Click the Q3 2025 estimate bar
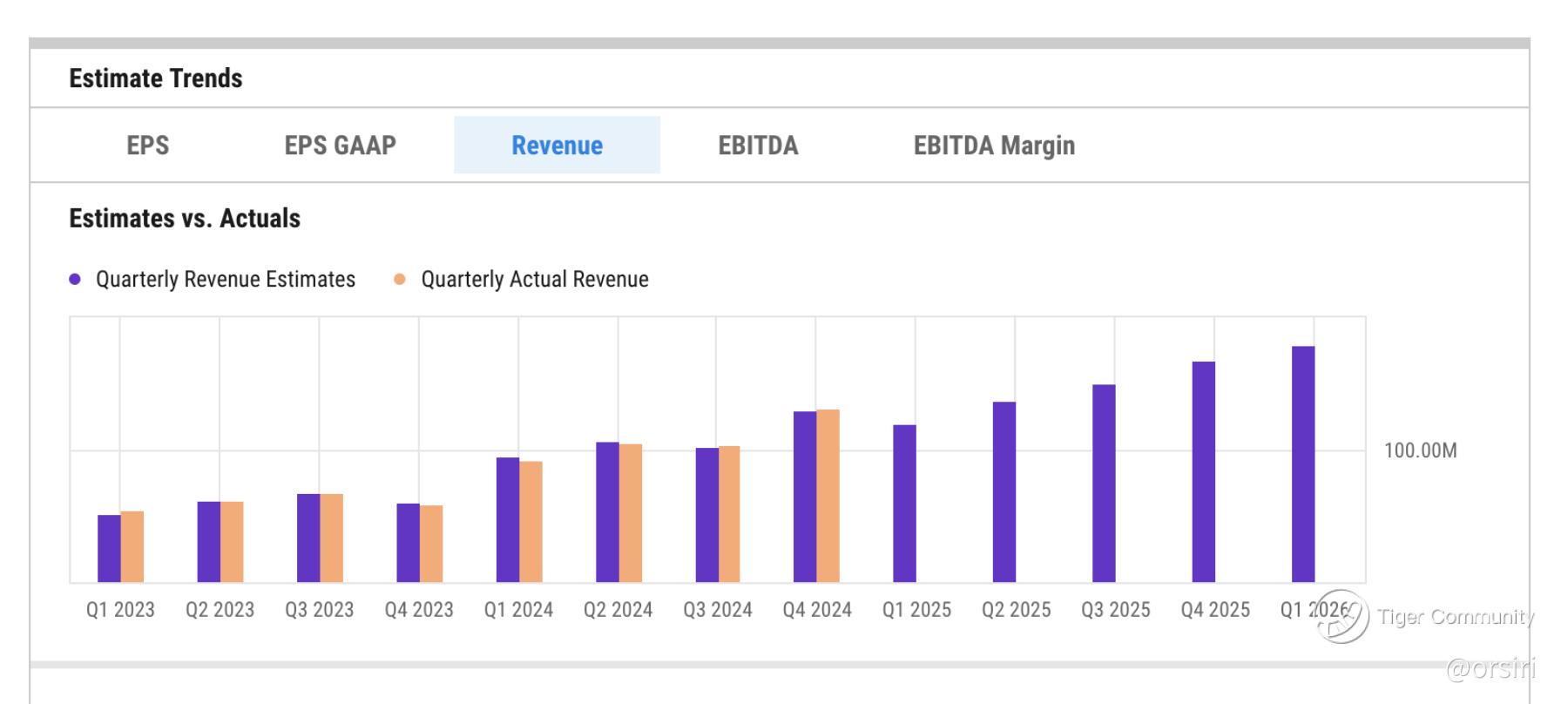Screen dimensions: 1568x704 [x=1104, y=484]
